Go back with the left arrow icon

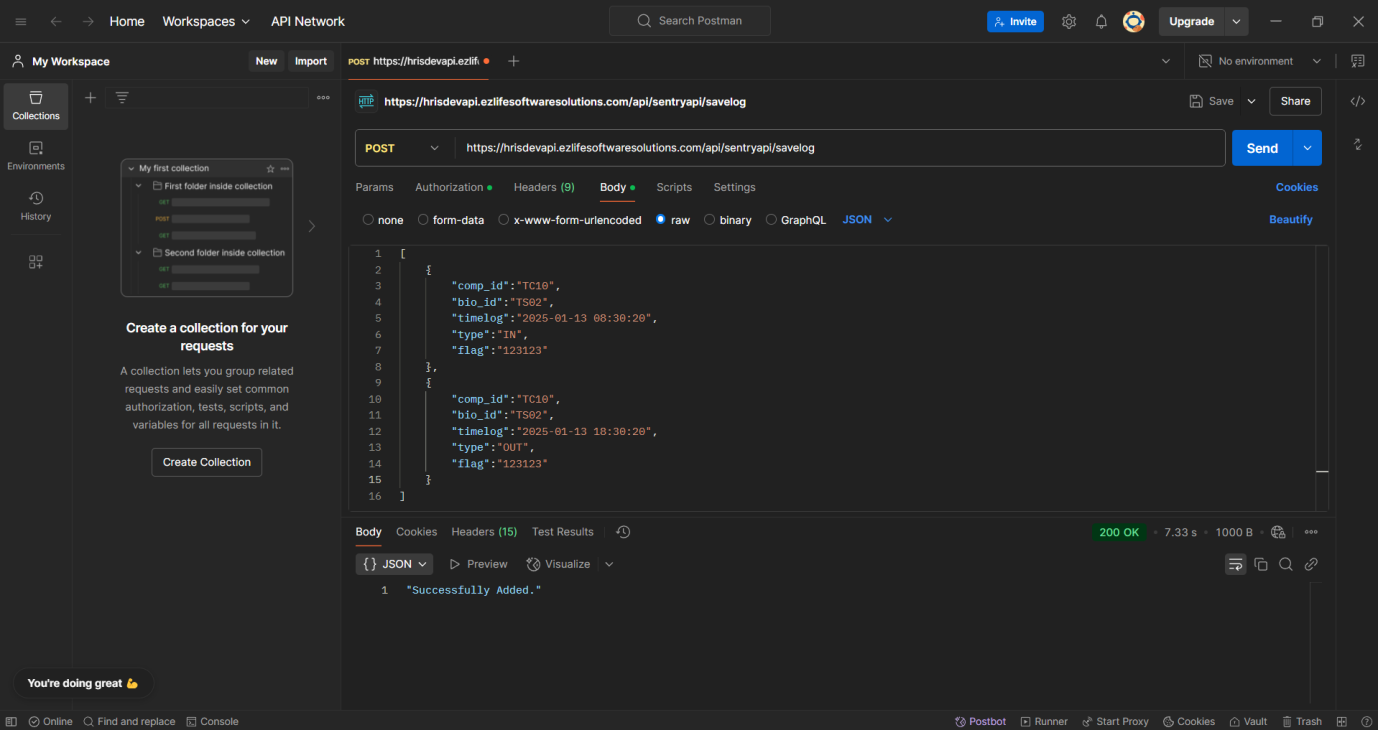(56, 21)
